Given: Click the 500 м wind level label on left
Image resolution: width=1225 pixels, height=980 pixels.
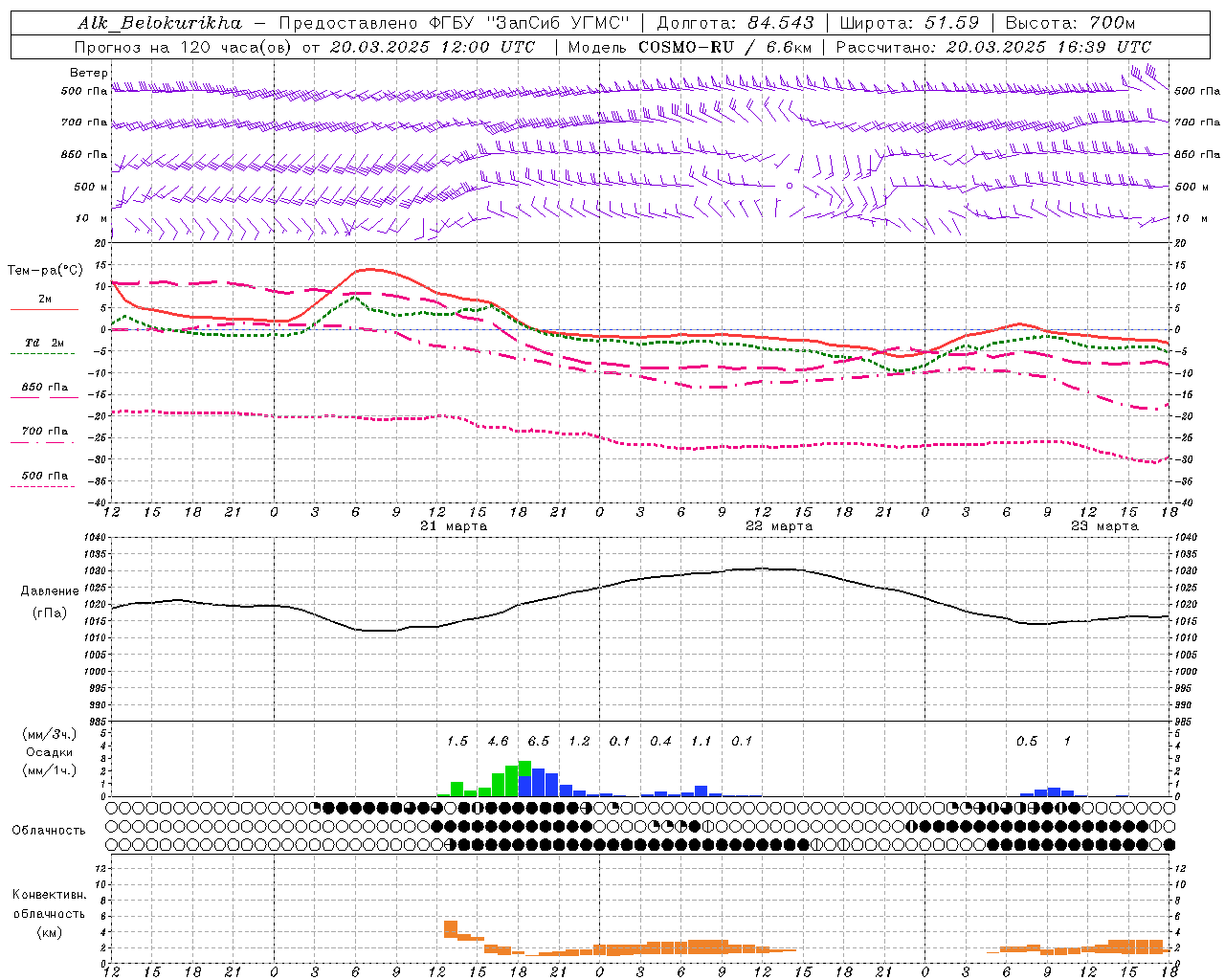Looking at the screenshot, I should (x=91, y=187).
